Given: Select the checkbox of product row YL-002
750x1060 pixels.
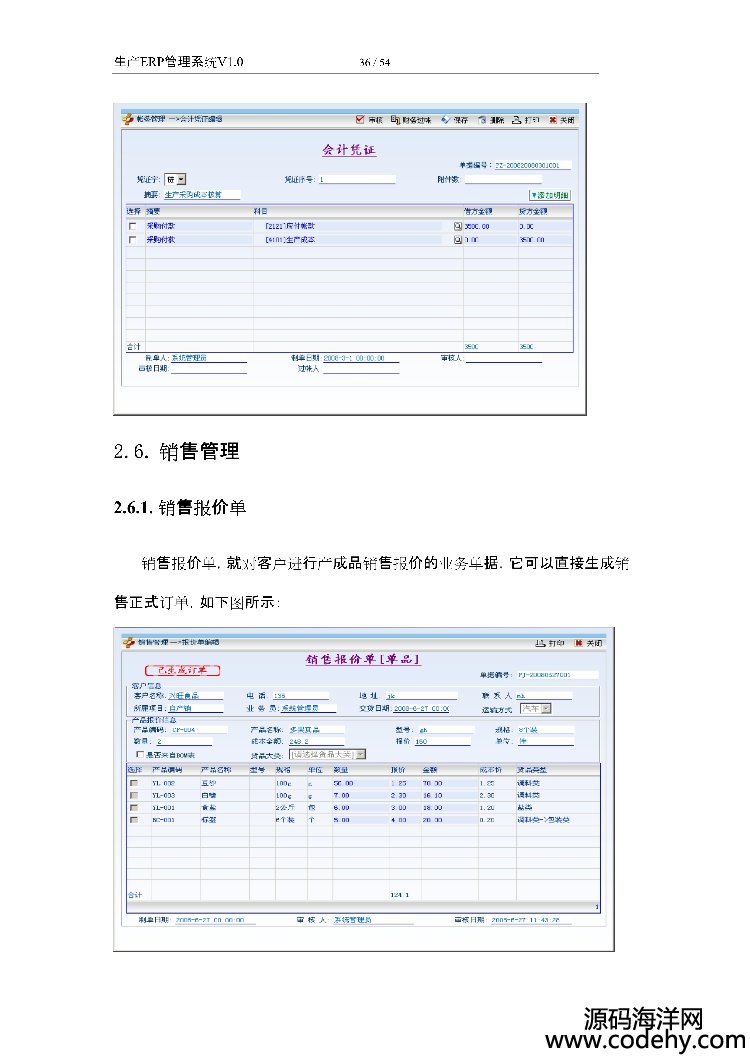Looking at the screenshot, I should [134, 784].
